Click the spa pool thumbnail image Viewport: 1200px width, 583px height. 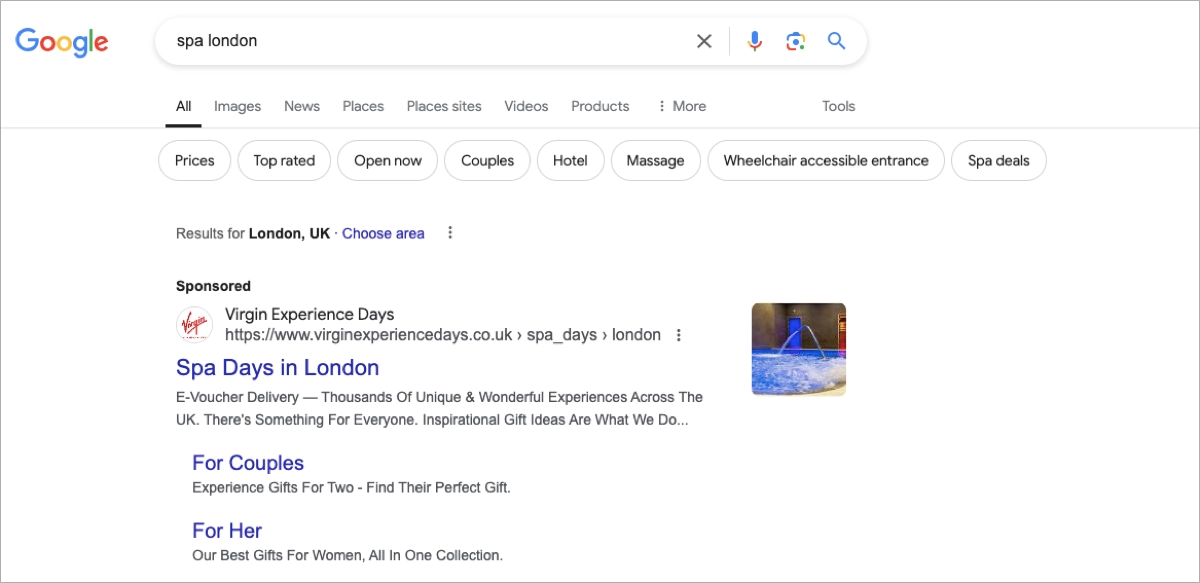pos(798,348)
